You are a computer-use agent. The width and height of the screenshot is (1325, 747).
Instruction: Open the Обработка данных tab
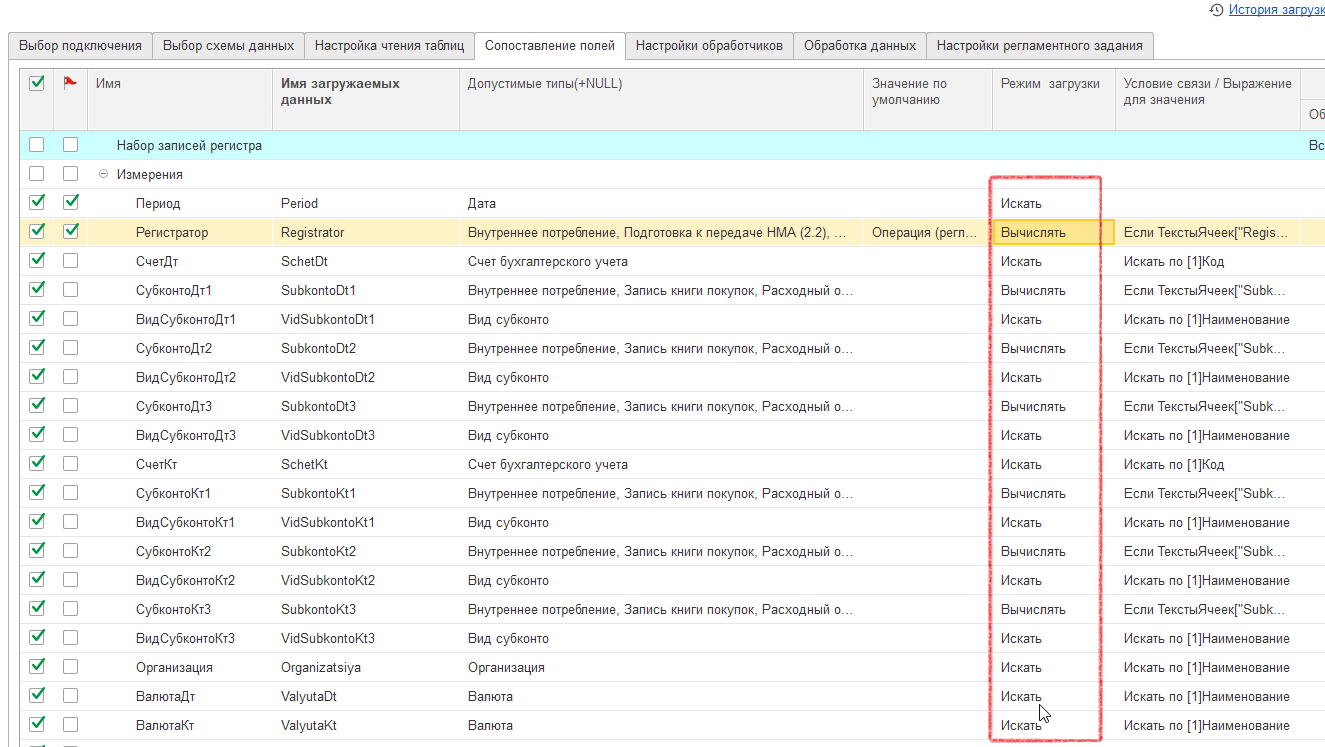[860, 45]
